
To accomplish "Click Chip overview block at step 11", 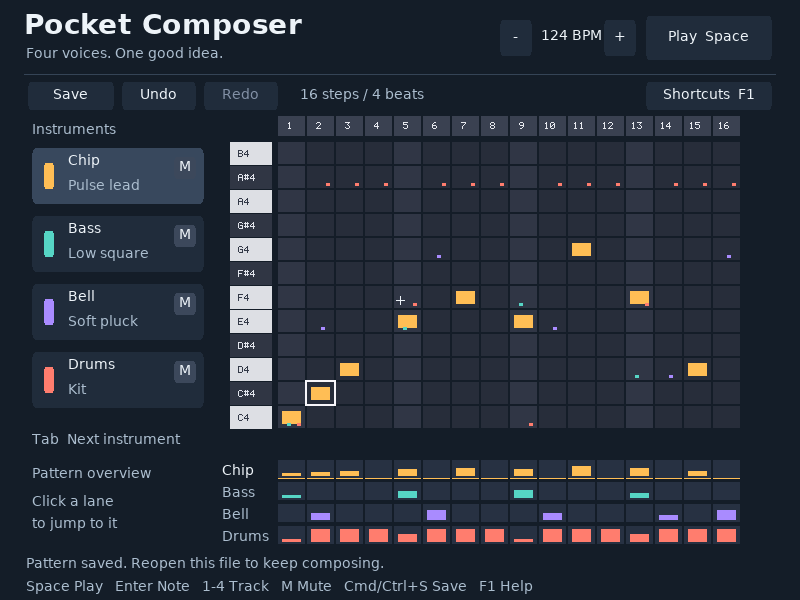I will (581, 471).
